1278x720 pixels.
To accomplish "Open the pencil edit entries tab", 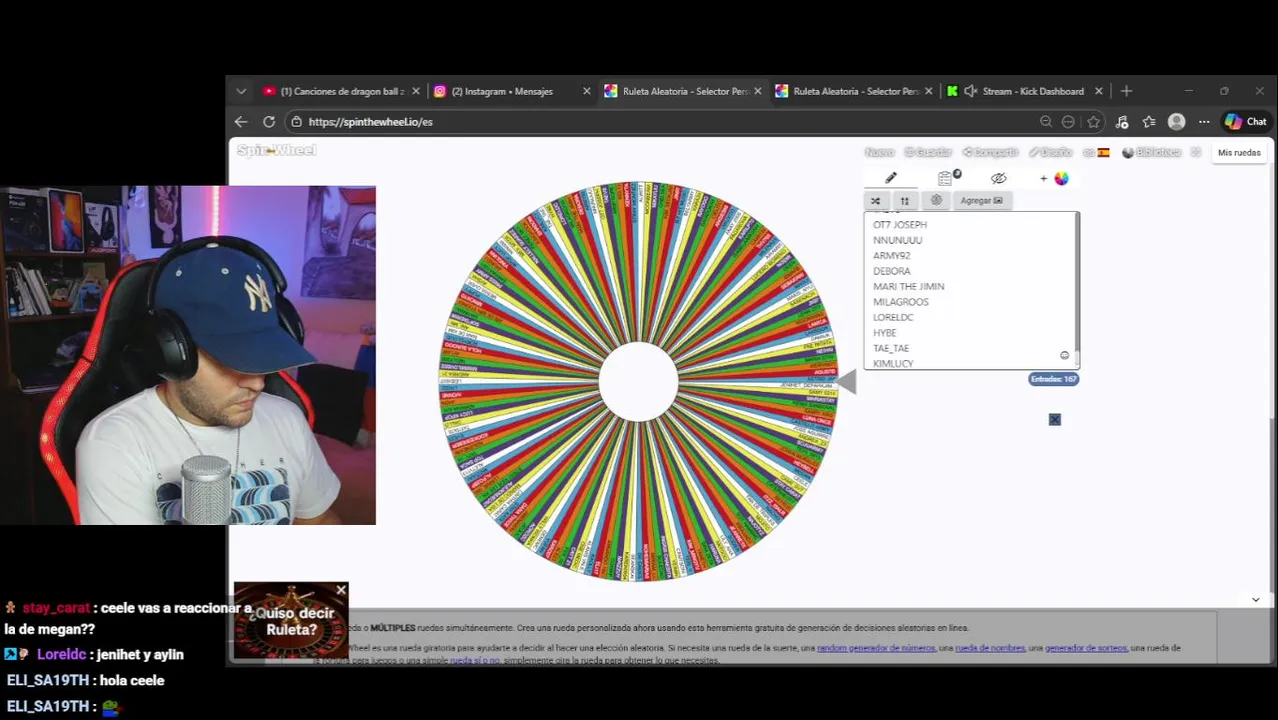I will pos(891,178).
